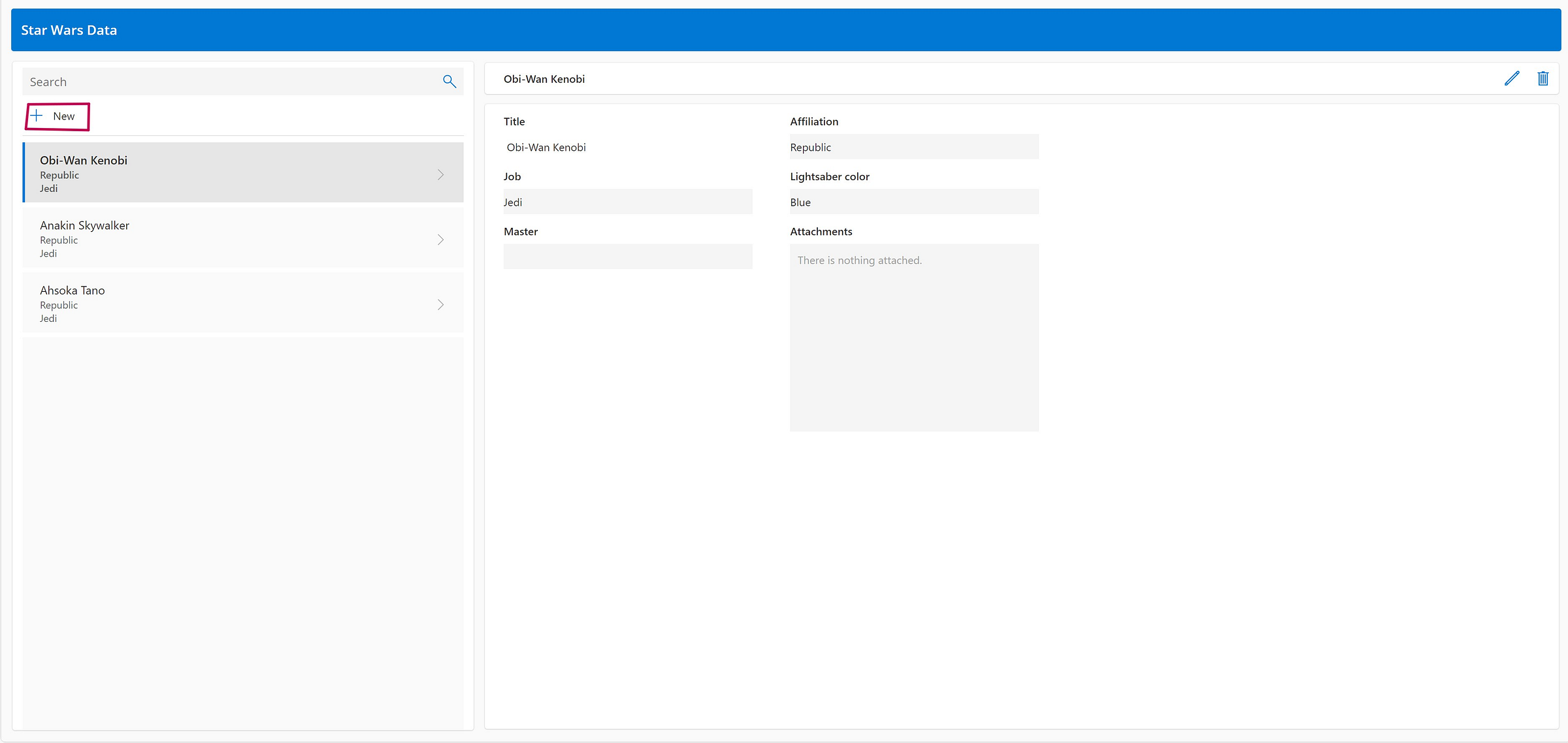Image resolution: width=1568 pixels, height=743 pixels.
Task: Select the Anakin Skywalker list item
Action: [243, 238]
